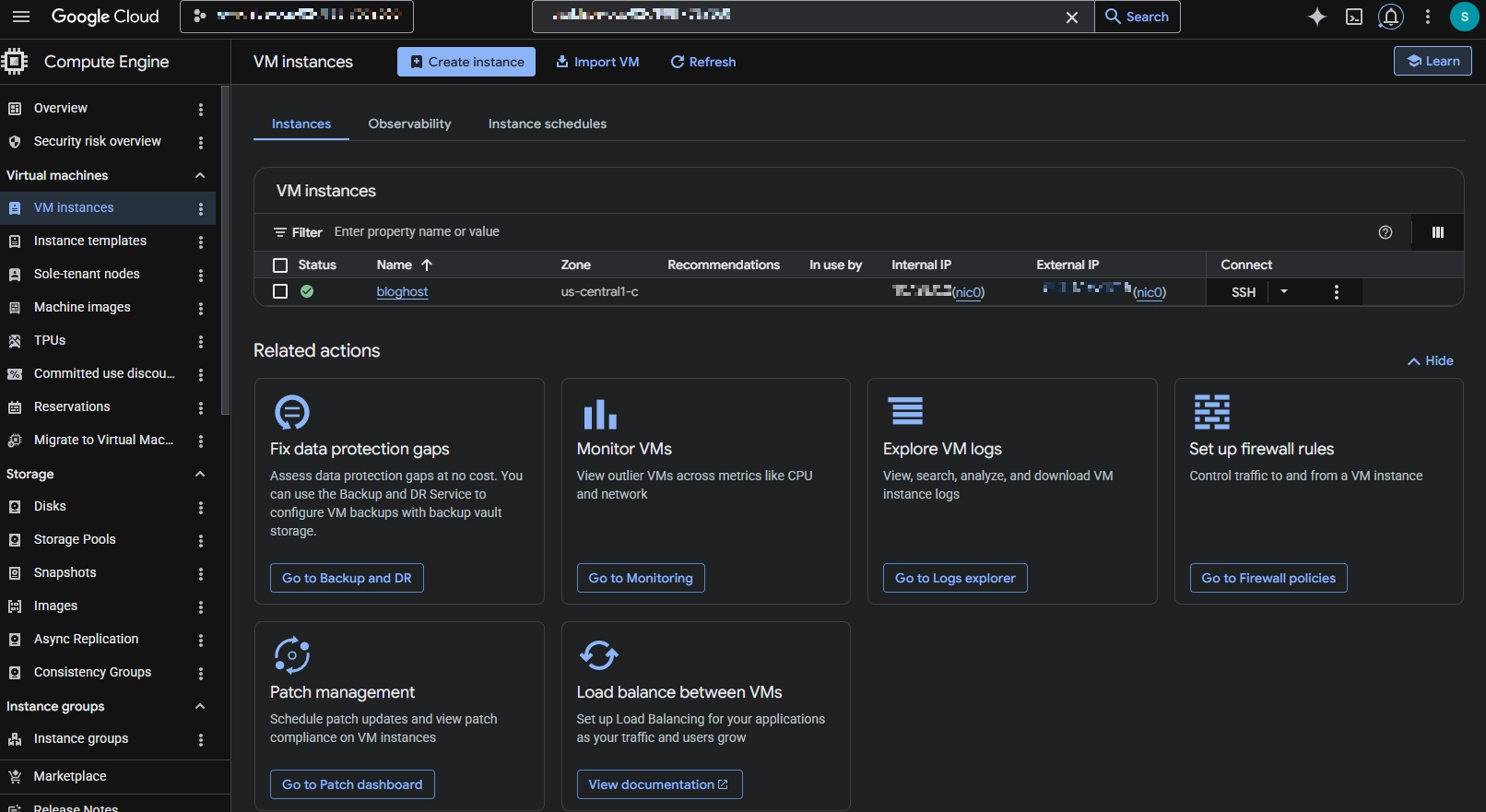Open the notifications bell

[1391, 17]
